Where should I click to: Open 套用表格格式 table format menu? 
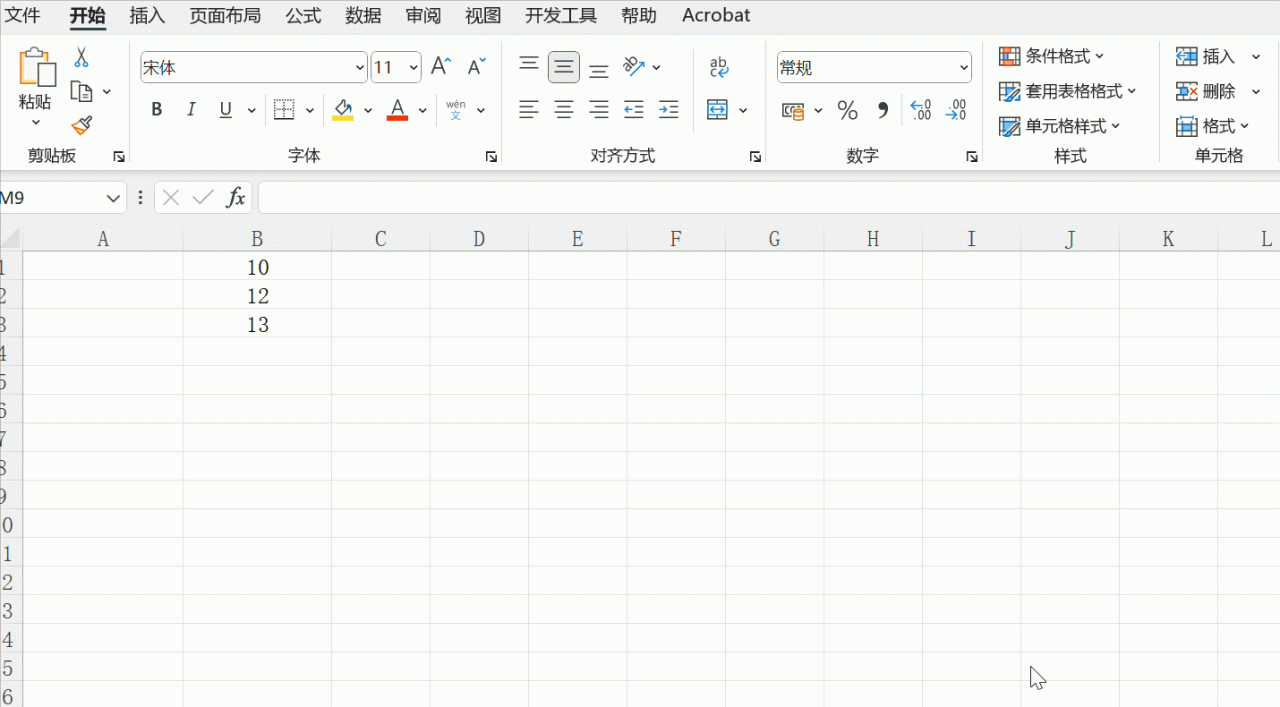(1068, 91)
